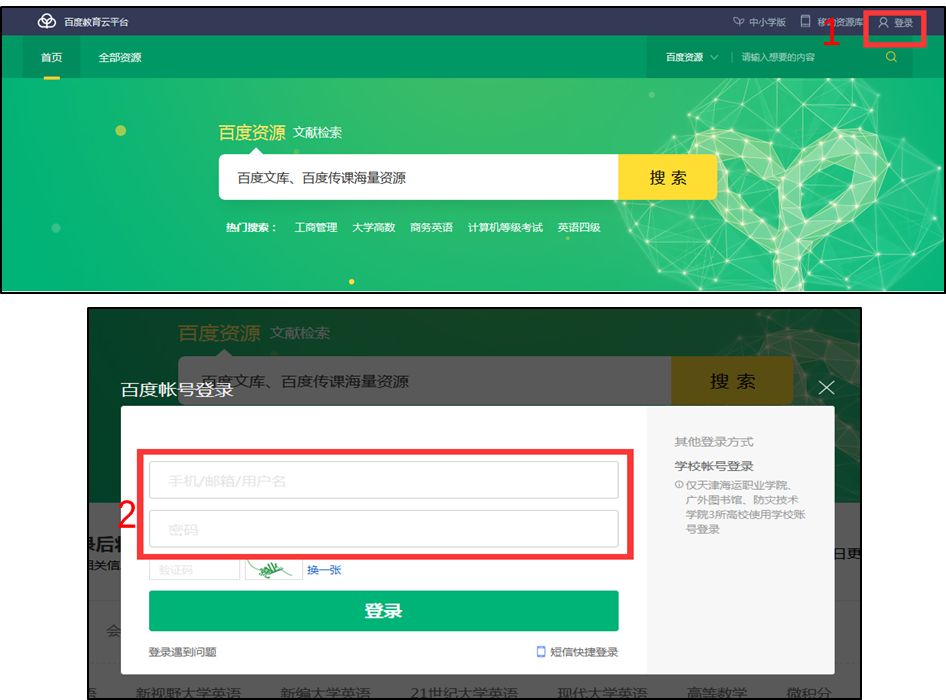The width and height of the screenshot is (946, 700).
Task: Click the cloud icon beside 中小学版
Action: click(x=738, y=22)
